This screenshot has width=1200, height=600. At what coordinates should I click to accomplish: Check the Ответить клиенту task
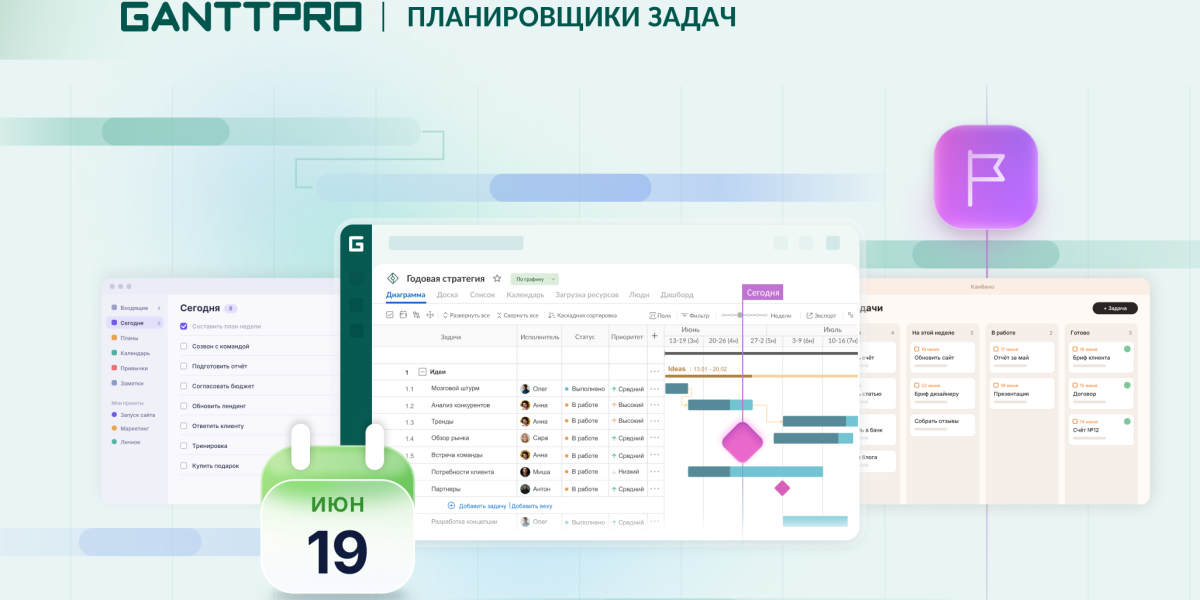point(184,426)
